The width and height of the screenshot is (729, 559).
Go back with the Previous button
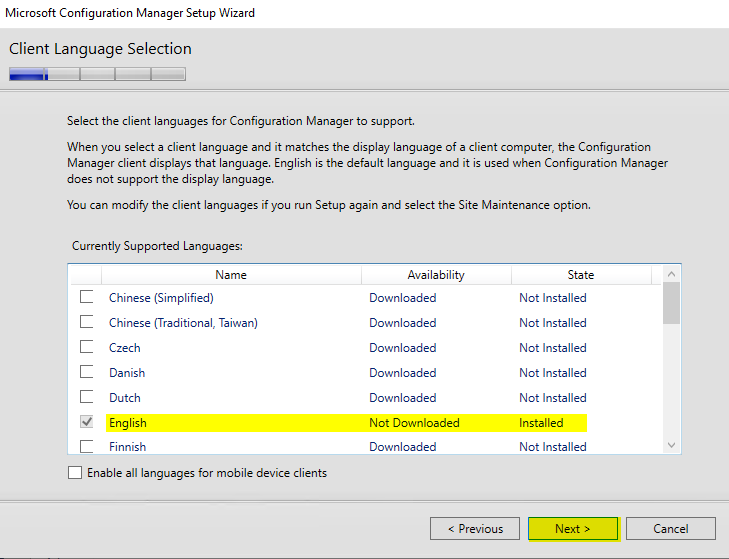tap(474, 529)
